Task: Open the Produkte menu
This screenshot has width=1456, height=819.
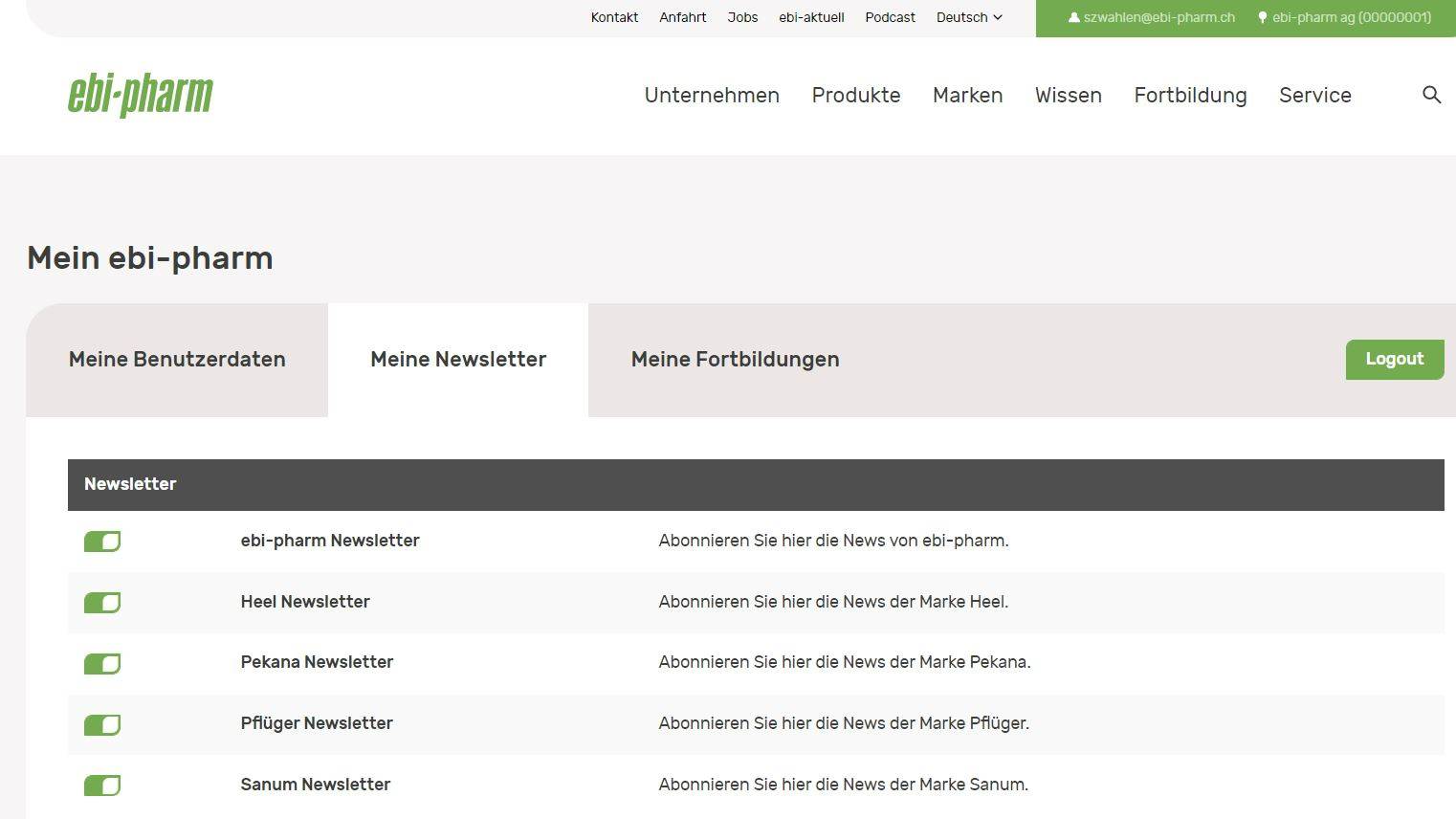Action: click(x=856, y=95)
